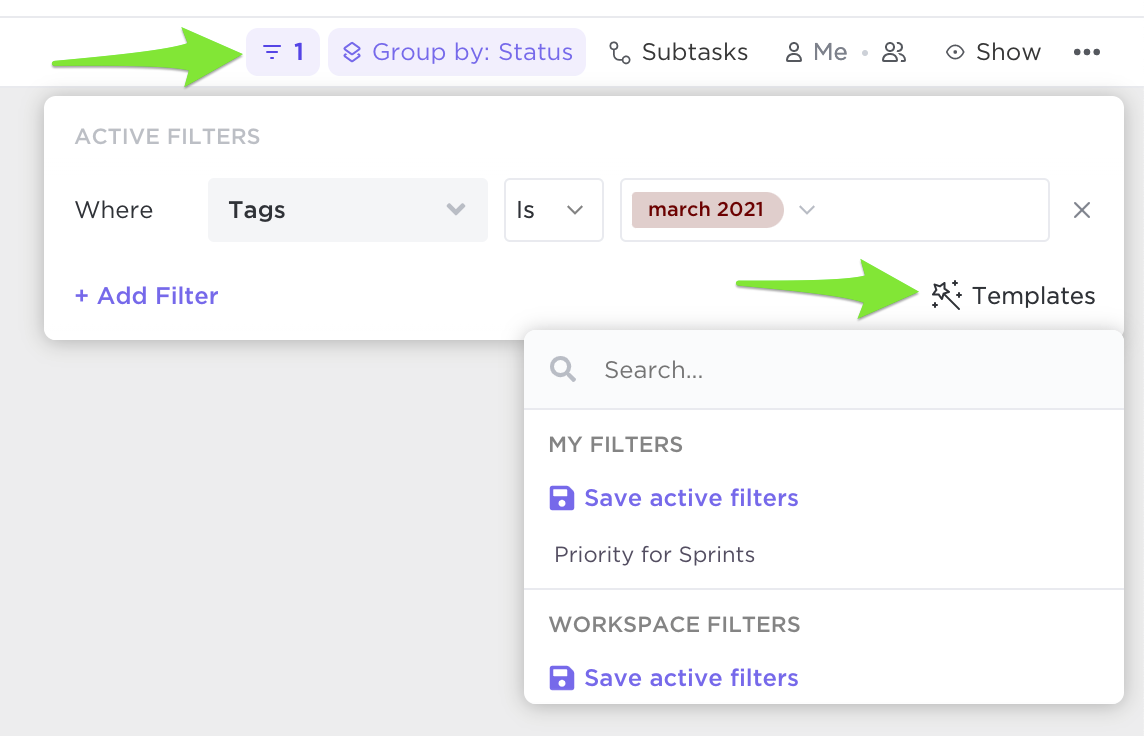Screen dimensions: 1144x736
Task: Click the Subtasks branch icon
Action: click(620, 52)
